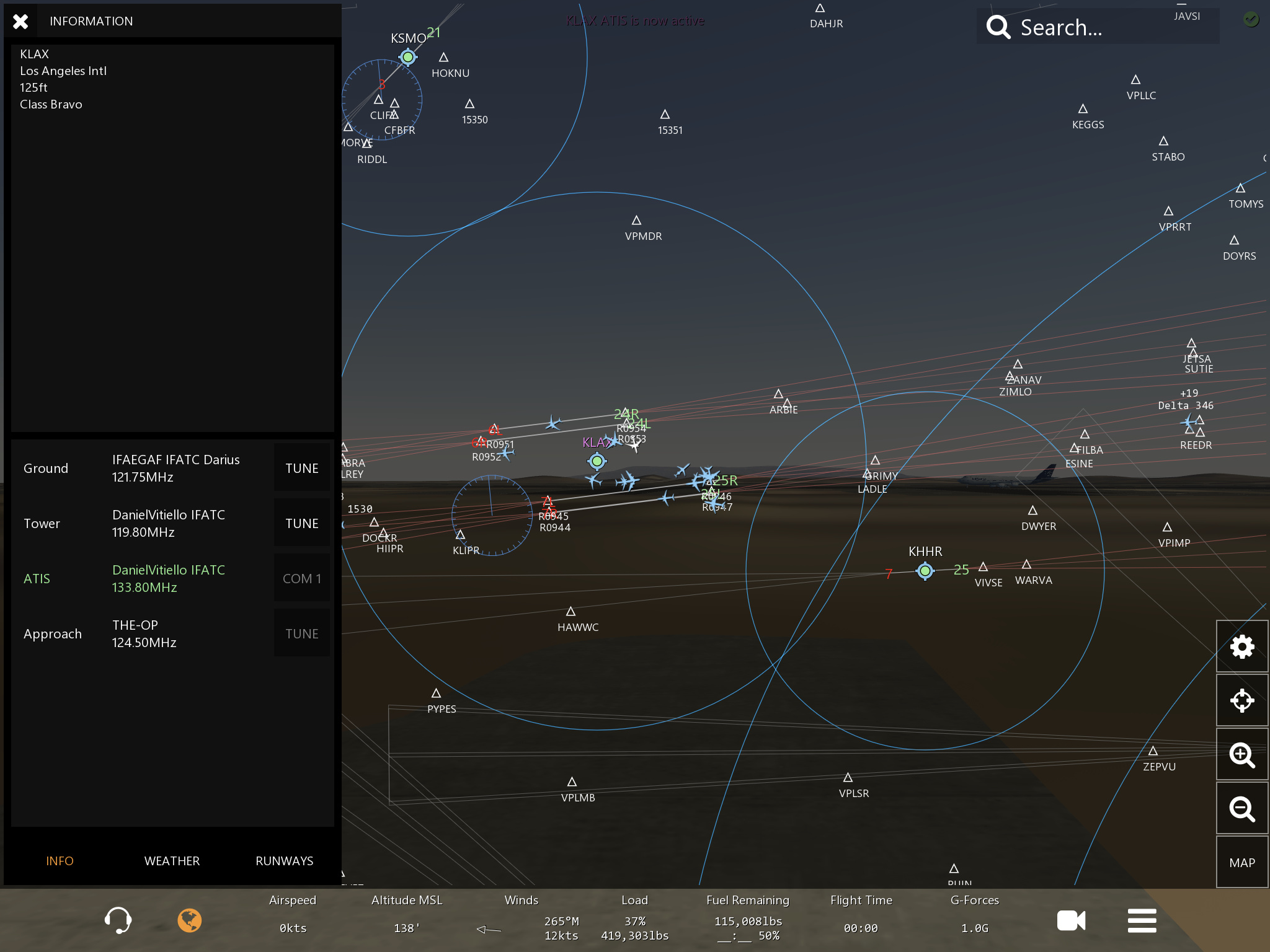The height and width of the screenshot is (952, 1270).
Task: Open the hamburger main menu
Action: click(x=1142, y=920)
